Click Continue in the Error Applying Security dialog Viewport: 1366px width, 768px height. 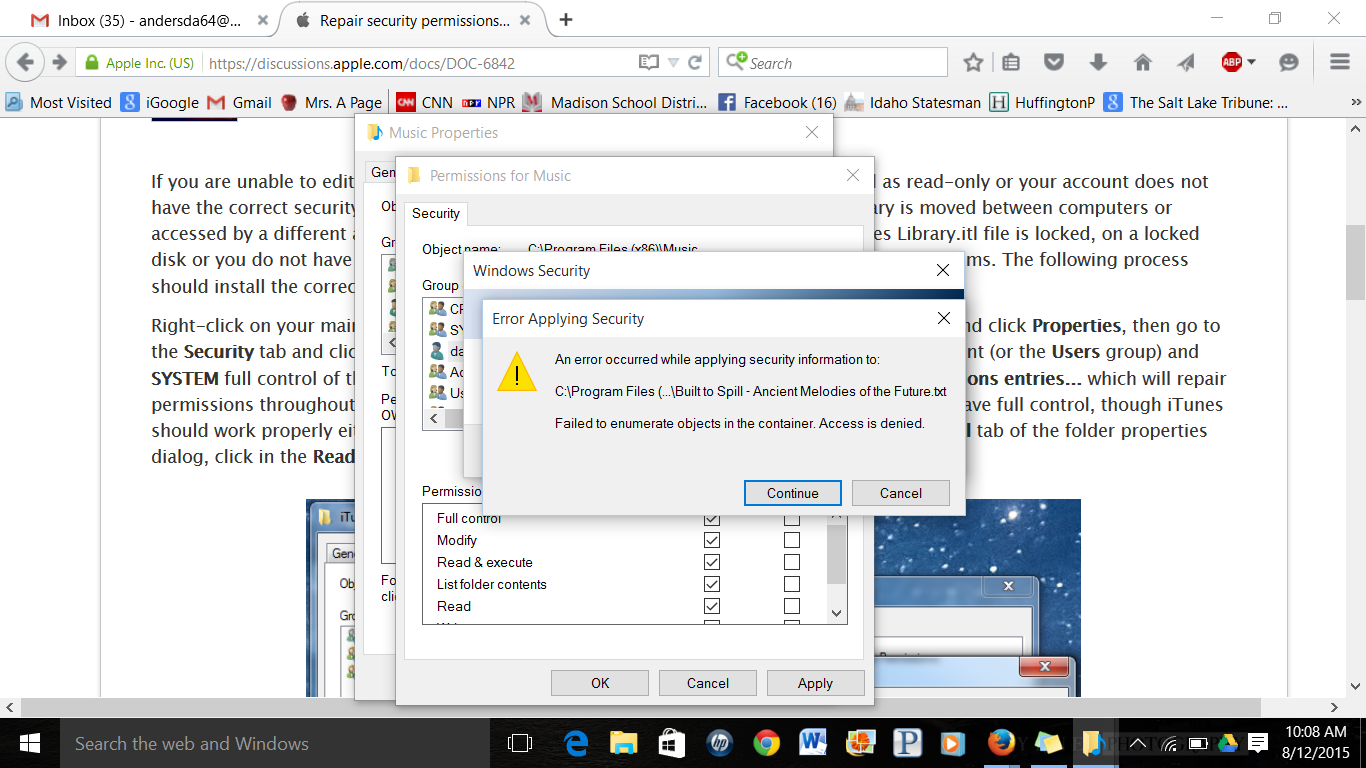pos(793,493)
